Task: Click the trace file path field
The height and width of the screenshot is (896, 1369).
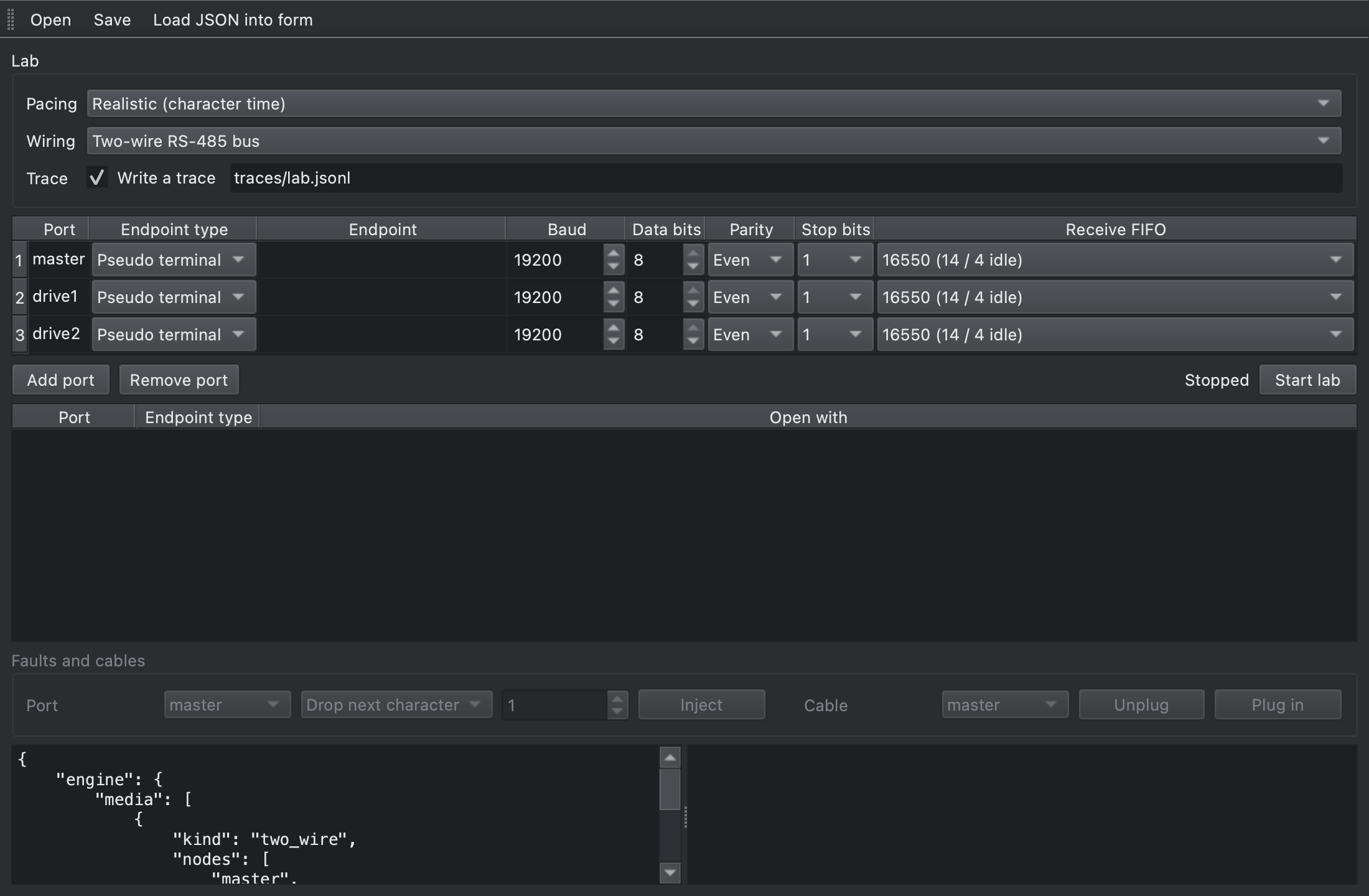Action: click(786, 178)
